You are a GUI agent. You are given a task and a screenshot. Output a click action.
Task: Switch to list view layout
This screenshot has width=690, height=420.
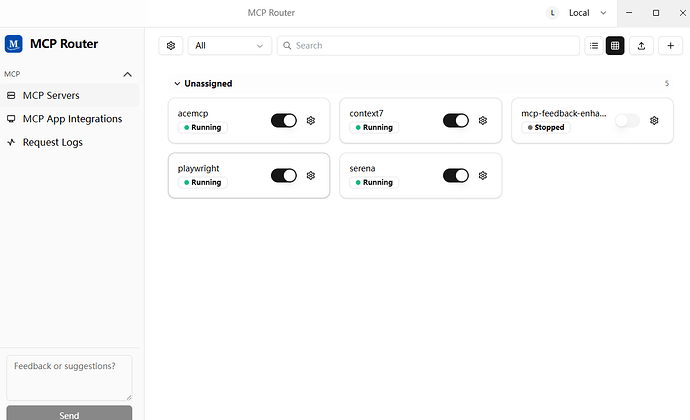594,45
